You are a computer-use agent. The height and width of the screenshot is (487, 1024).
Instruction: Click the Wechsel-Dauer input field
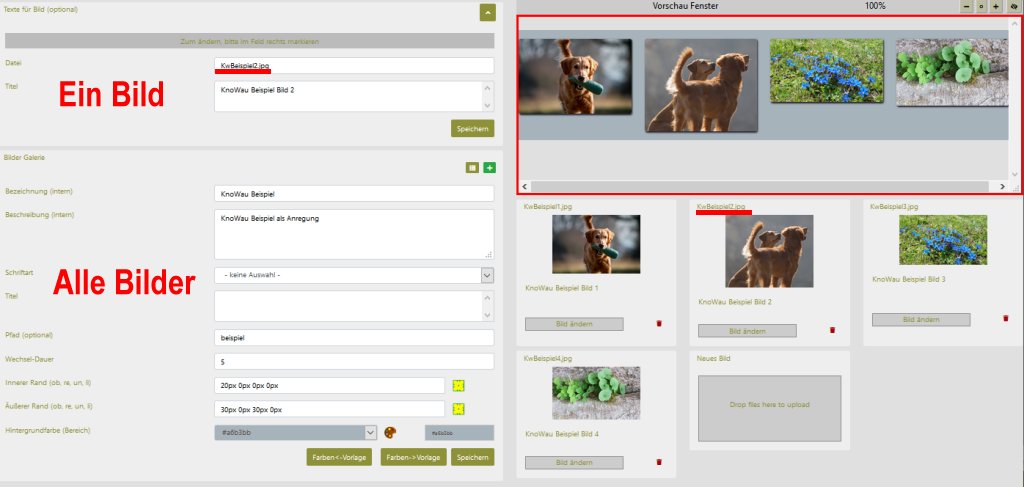354,361
